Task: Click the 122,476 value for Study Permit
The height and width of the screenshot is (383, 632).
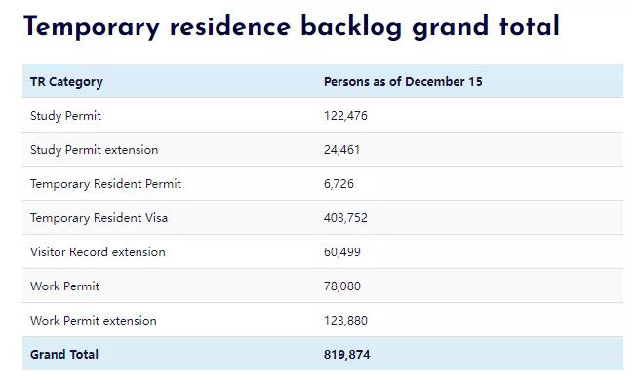Action: tap(346, 116)
